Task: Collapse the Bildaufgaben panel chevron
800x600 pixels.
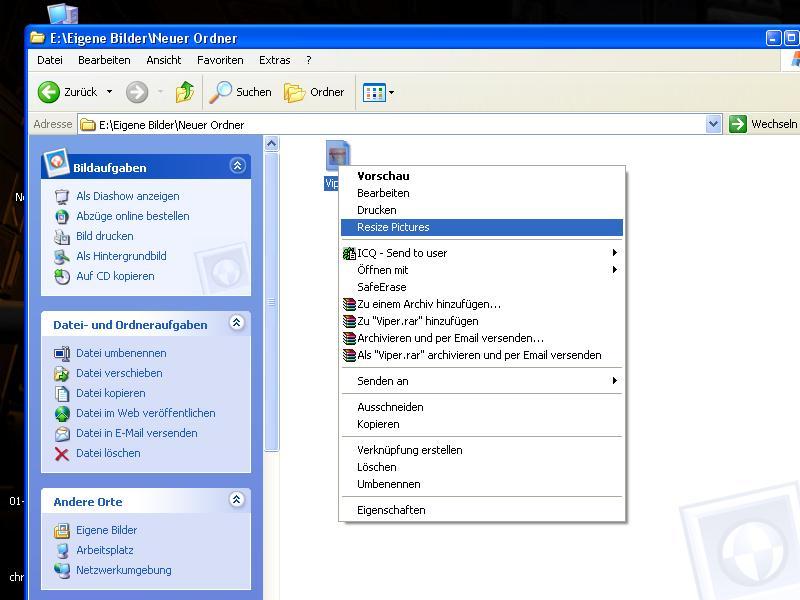Action: click(237, 166)
